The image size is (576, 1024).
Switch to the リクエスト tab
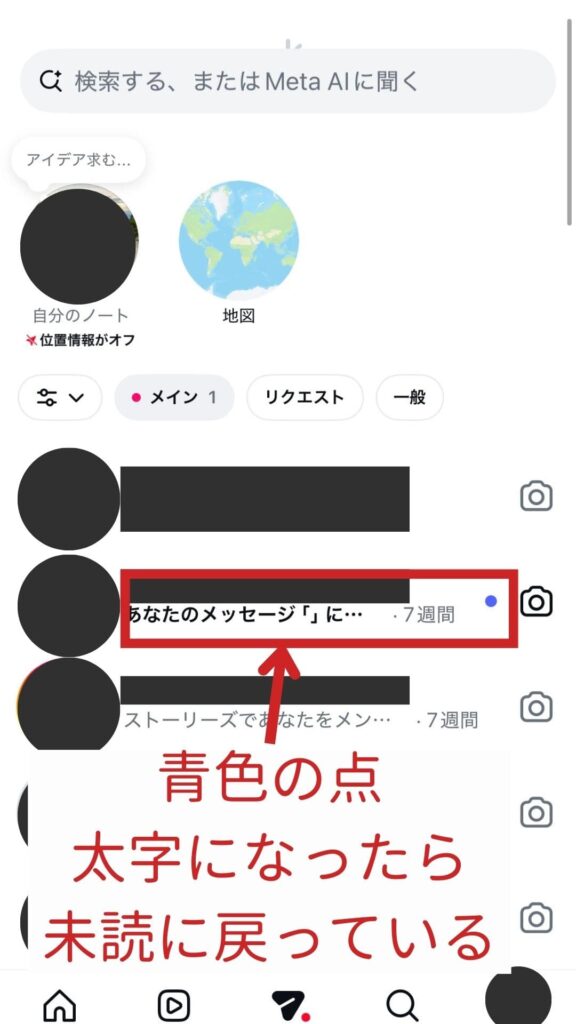tap(304, 397)
